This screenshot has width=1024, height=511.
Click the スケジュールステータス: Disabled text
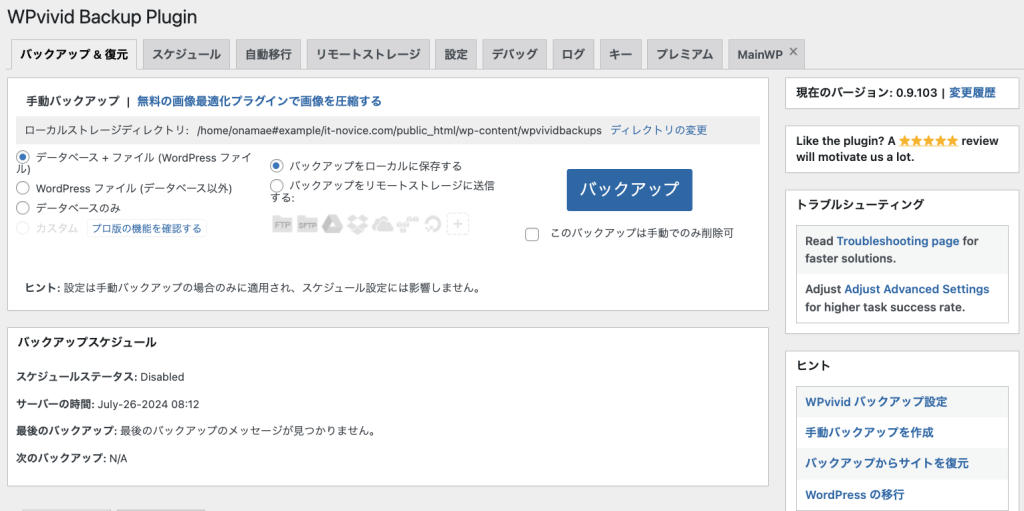coord(100,377)
